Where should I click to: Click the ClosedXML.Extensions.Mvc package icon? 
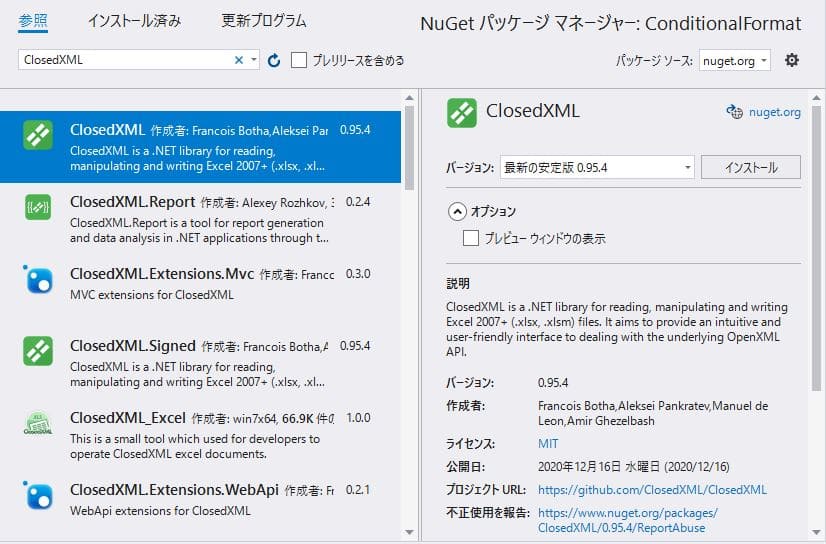pyautogui.click(x=38, y=279)
